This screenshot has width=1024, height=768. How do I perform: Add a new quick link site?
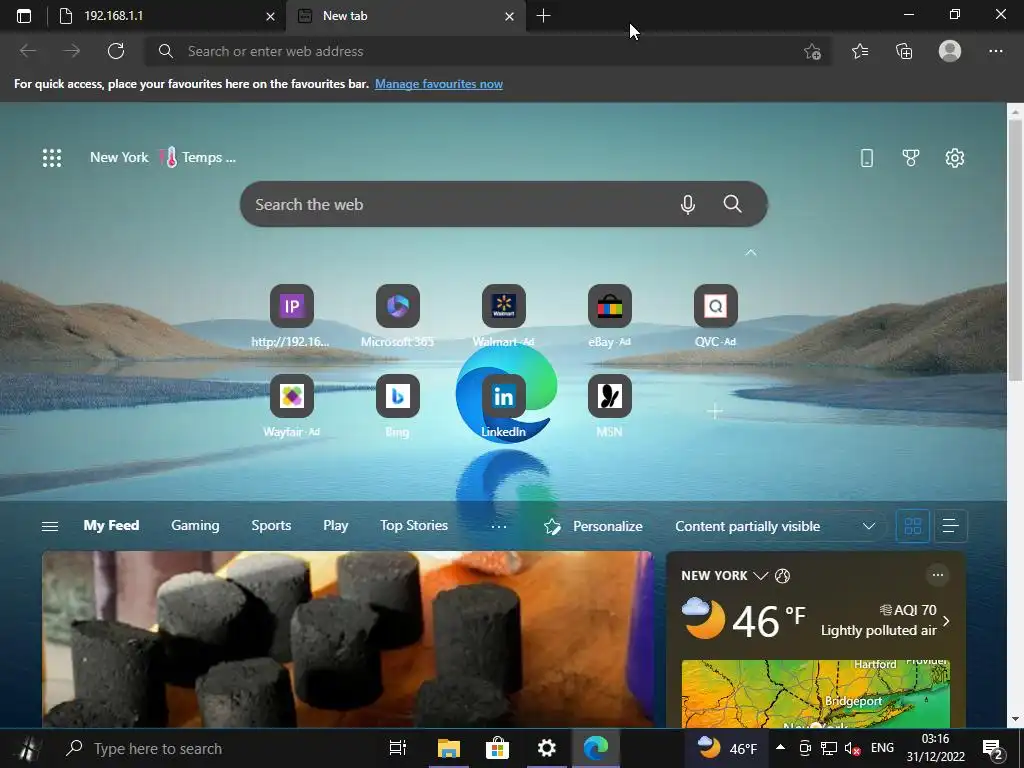[715, 411]
